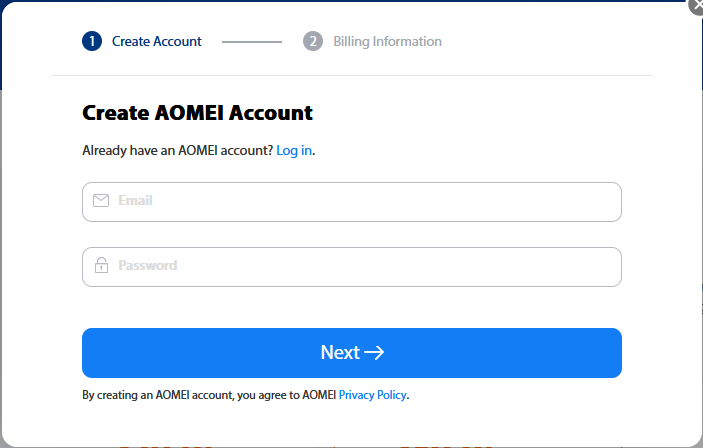703x448 pixels.
Task: Click the 'Already have an AOMEI account?' text
Action: tap(177, 151)
